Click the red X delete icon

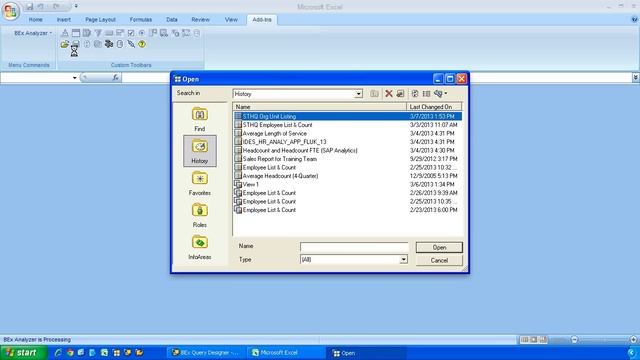(x=389, y=93)
